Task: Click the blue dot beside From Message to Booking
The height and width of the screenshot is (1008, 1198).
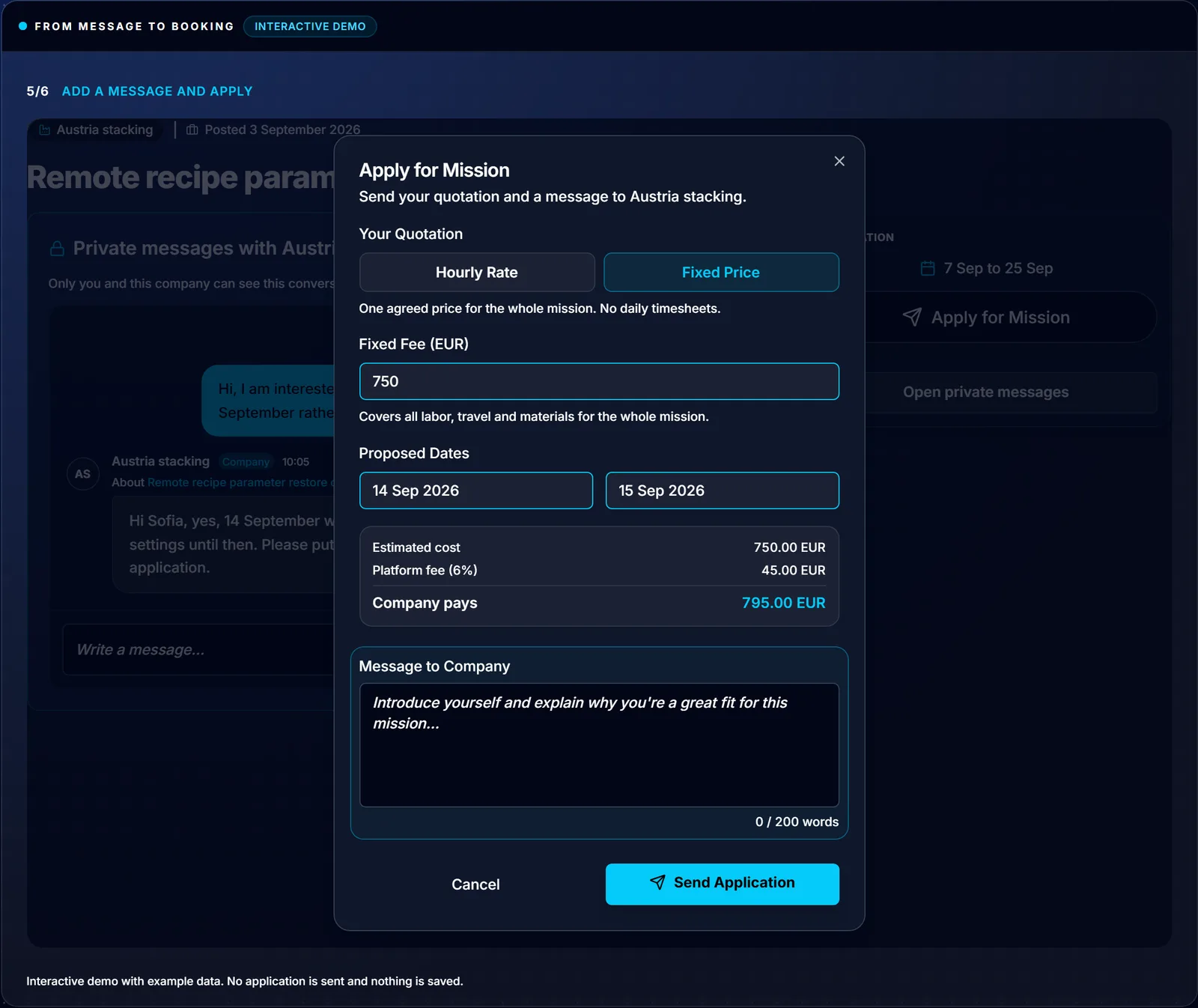Action: pos(23,26)
